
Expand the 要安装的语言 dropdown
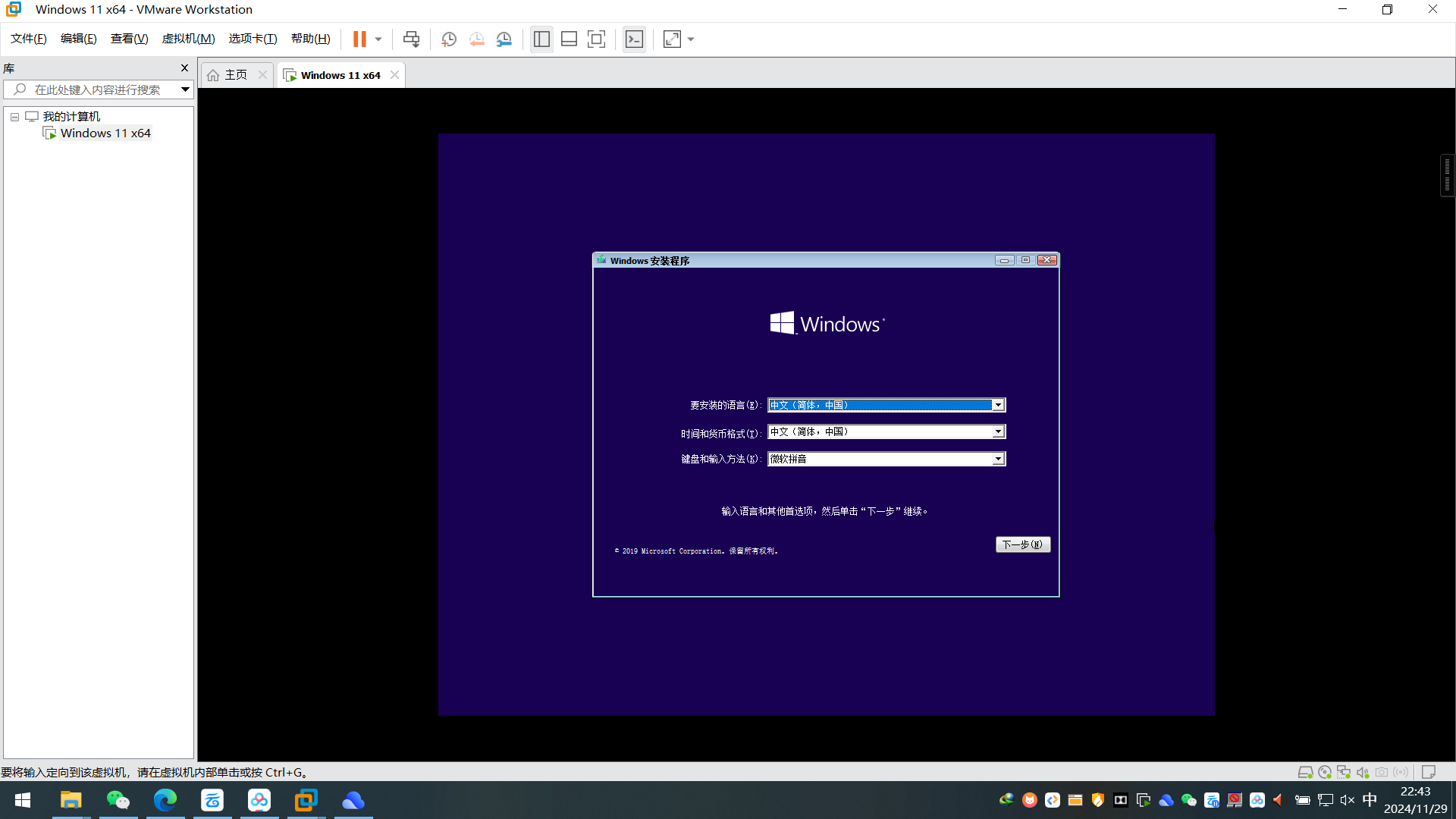pos(997,405)
